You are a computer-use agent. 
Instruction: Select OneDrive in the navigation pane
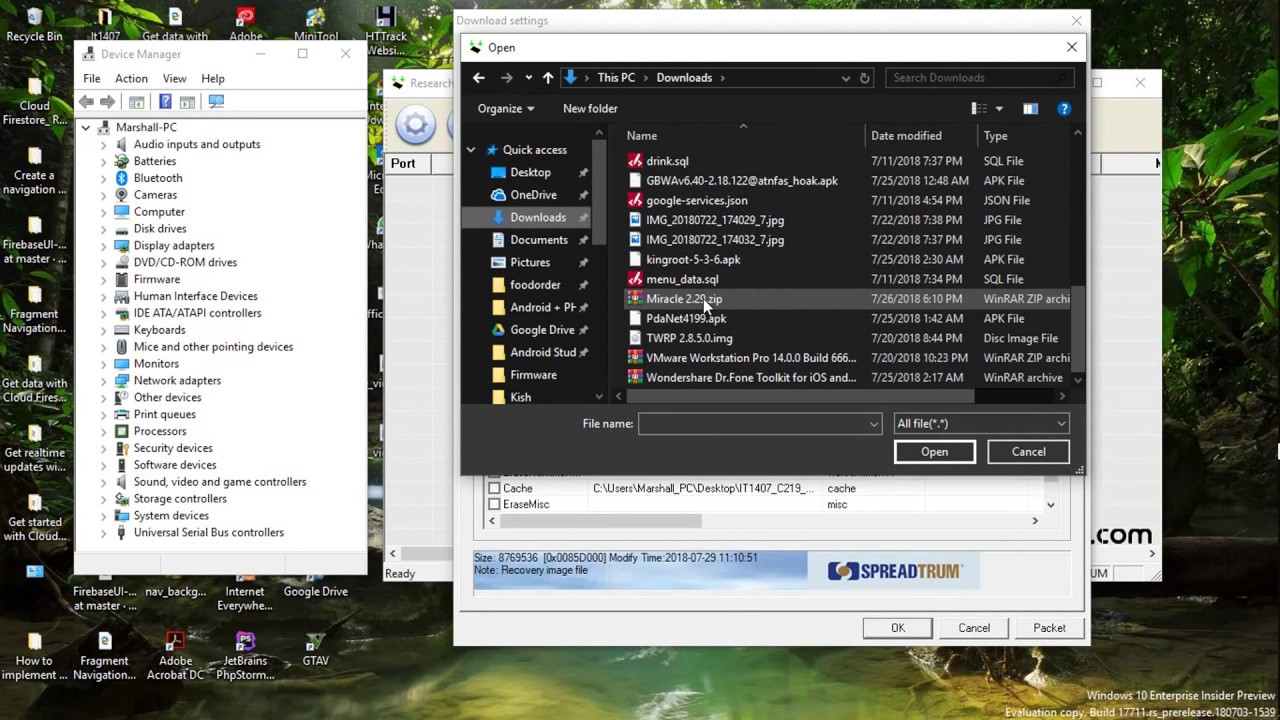[533, 195]
